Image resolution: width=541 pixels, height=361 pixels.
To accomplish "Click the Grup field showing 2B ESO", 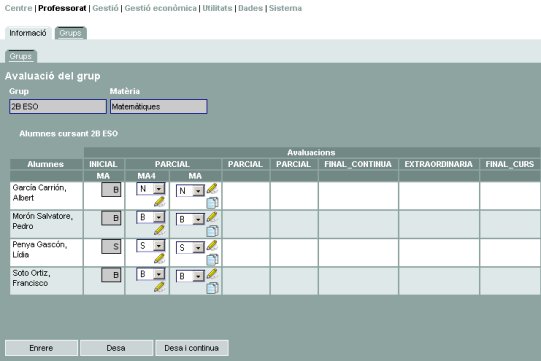I will coord(58,106).
